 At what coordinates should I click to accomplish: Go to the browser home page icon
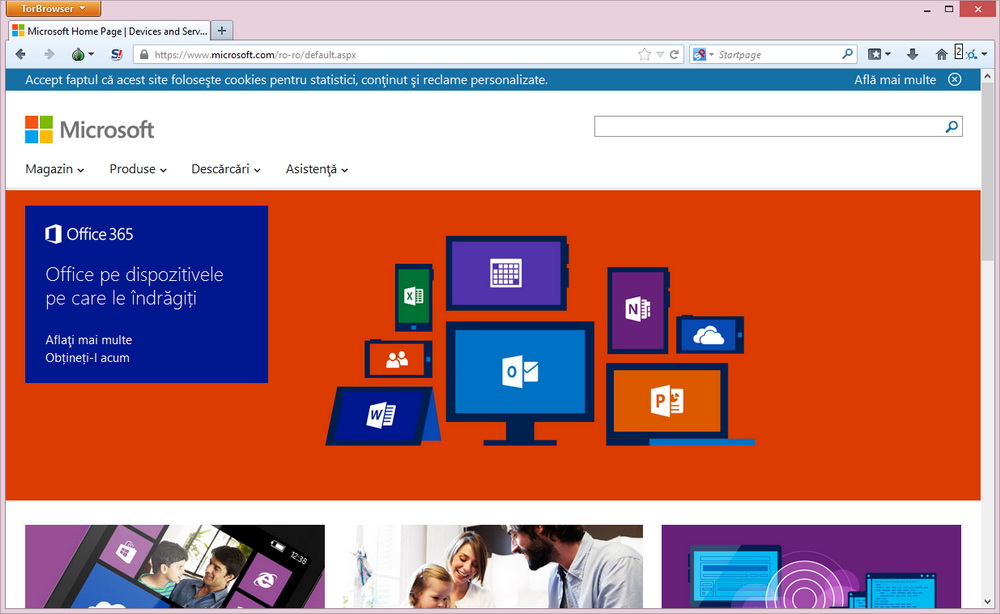(941, 55)
